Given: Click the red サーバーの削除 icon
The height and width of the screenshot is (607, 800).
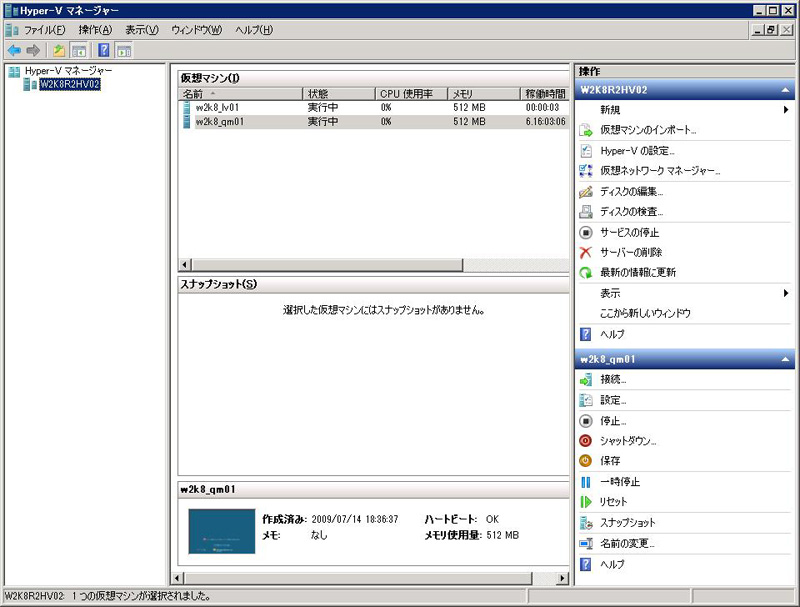Looking at the screenshot, I should pos(586,252).
